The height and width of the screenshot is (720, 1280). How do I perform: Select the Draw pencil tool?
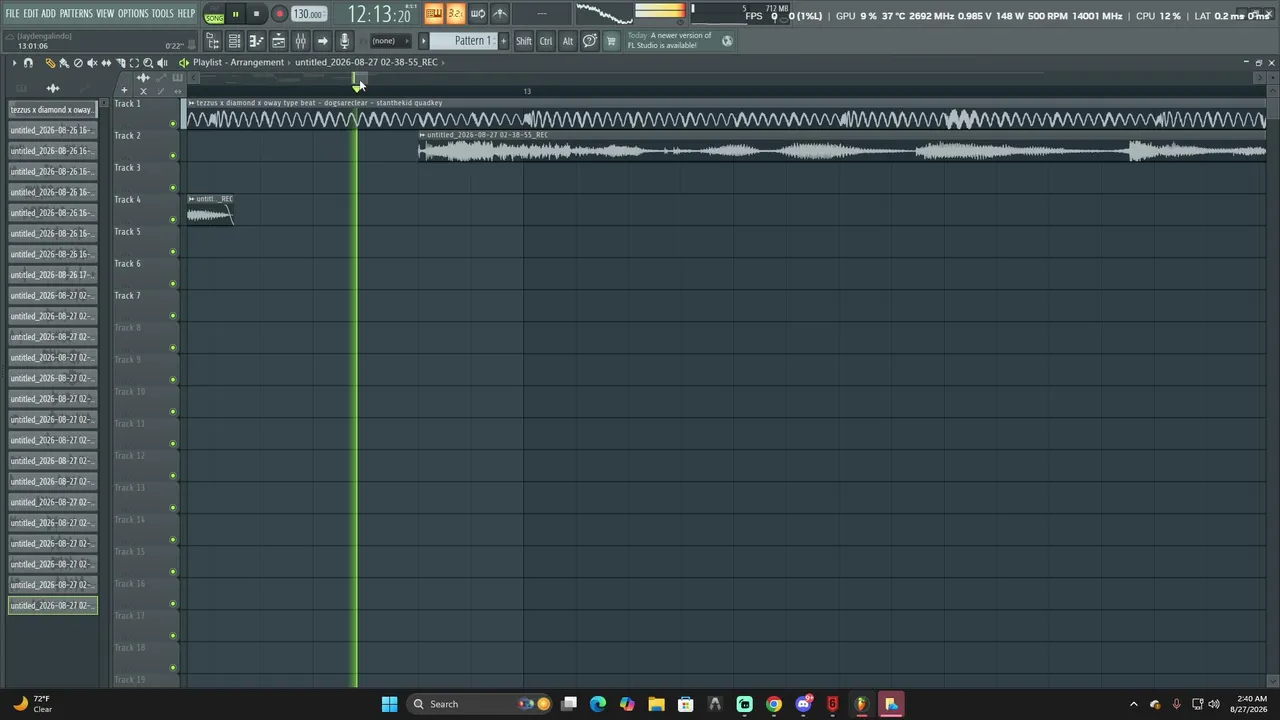(x=50, y=63)
